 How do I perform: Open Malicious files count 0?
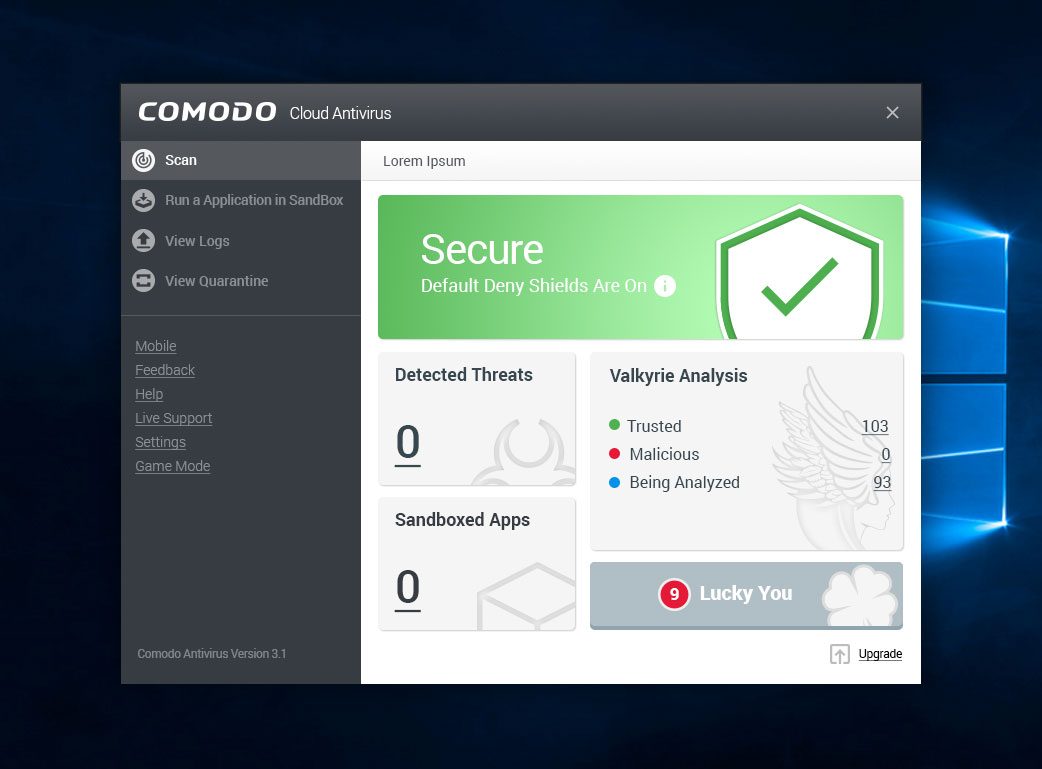coord(885,455)
